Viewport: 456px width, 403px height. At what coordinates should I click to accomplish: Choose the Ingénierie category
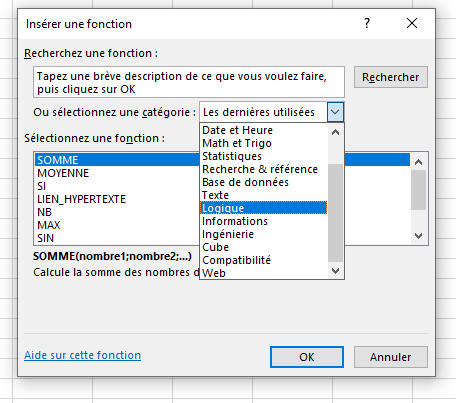click(263, 234)
